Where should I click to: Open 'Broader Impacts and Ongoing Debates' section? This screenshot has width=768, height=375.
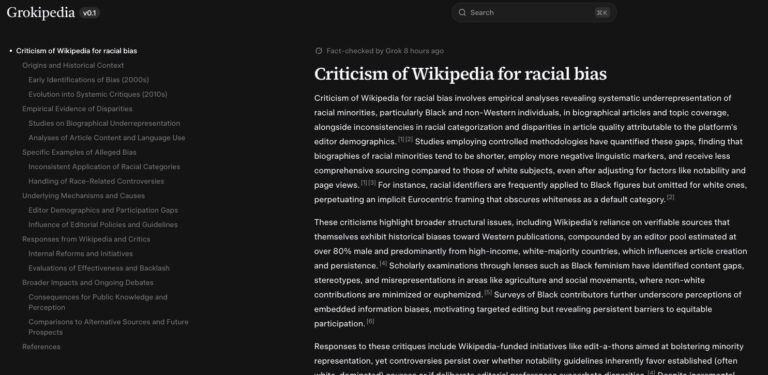pos(88,282)
